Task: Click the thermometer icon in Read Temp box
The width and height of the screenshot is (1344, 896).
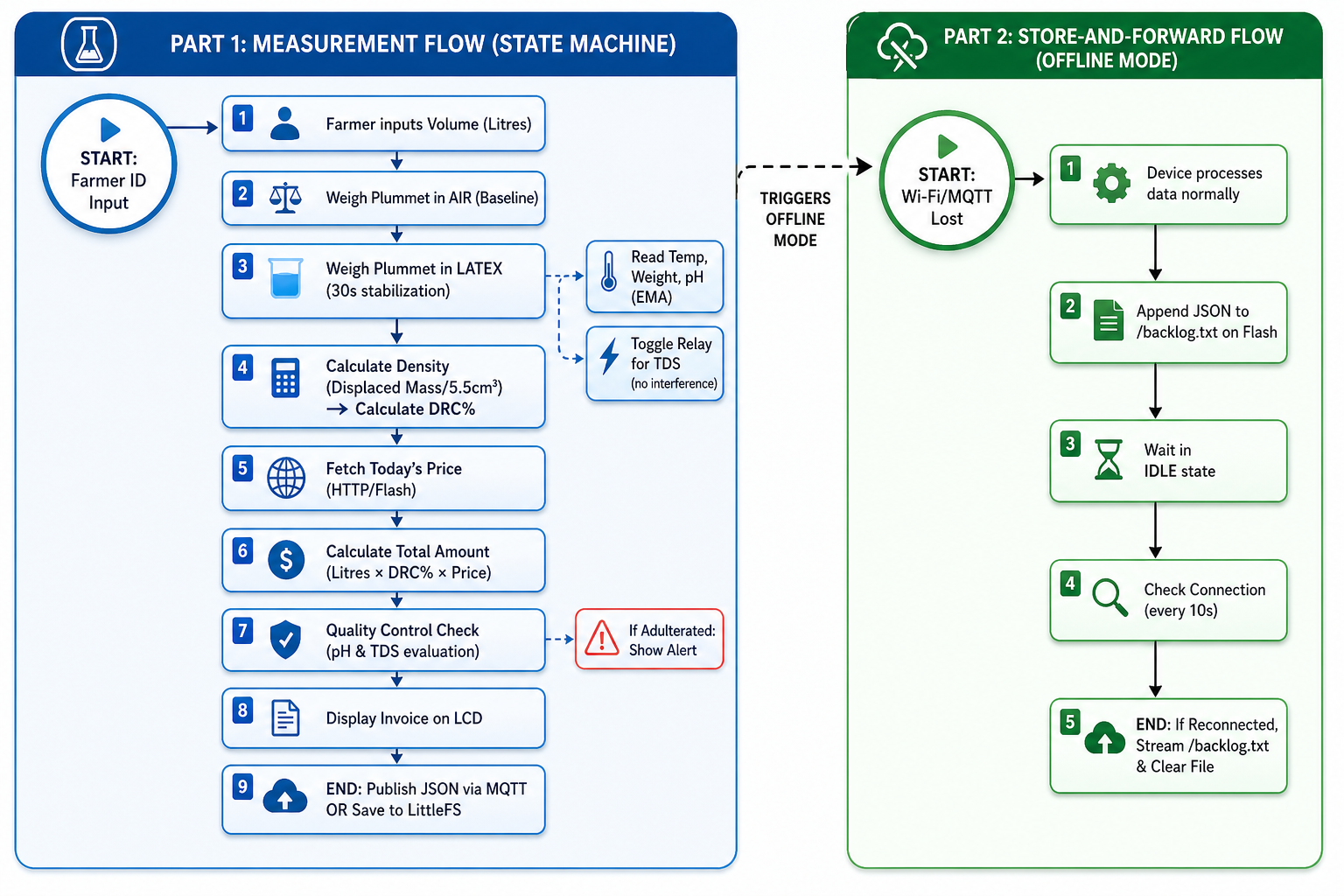Action: [x=609, y=269]
